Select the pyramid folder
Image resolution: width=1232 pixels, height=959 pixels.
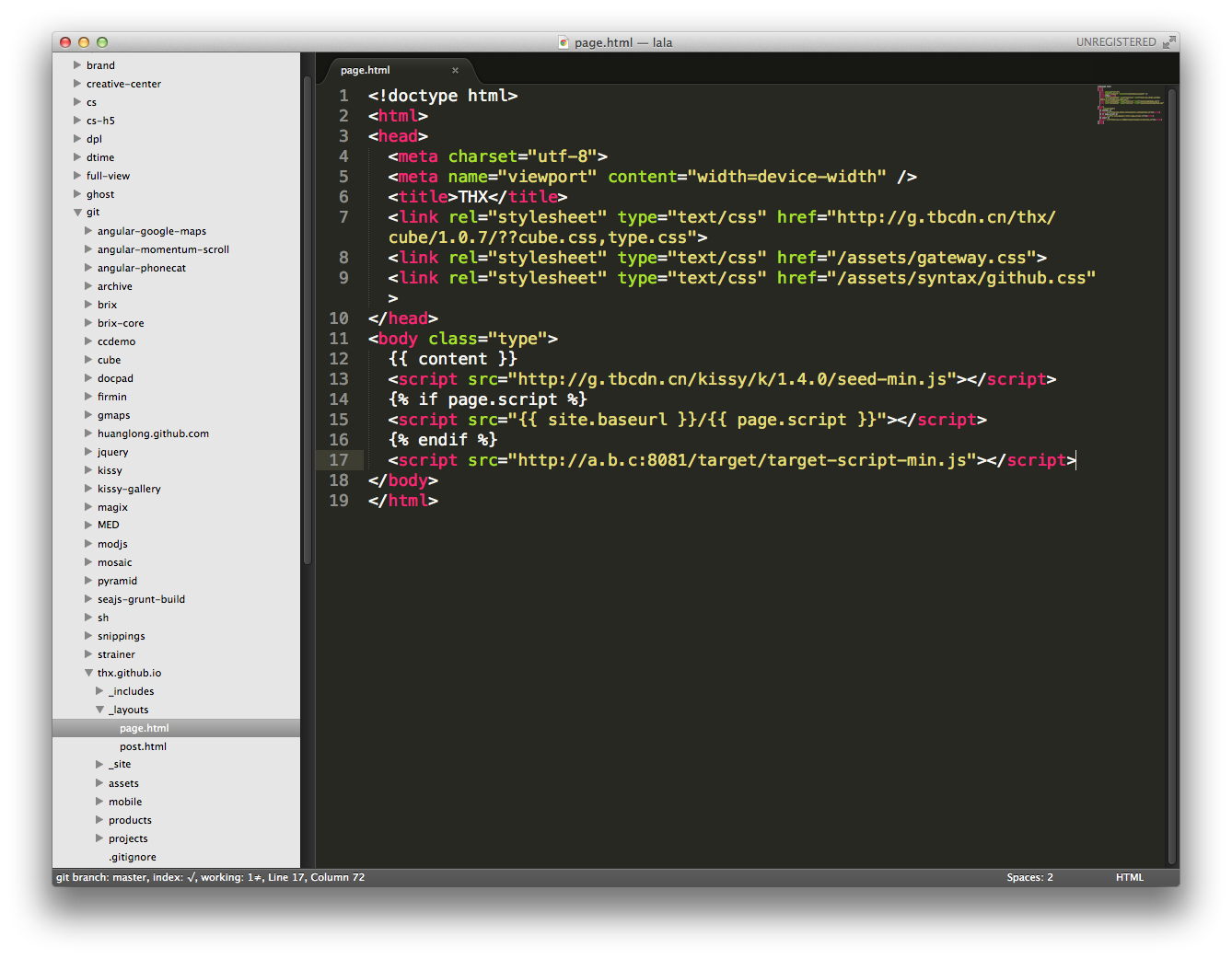click(x=117, y=581)
